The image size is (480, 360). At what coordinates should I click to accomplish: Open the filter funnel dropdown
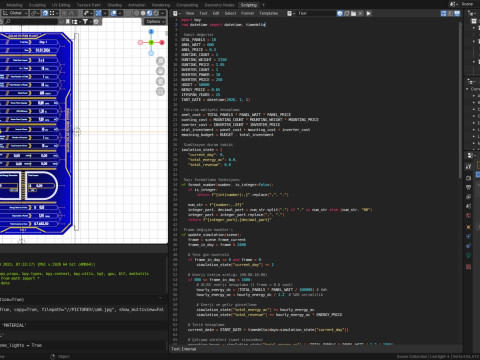pos(87,22)
